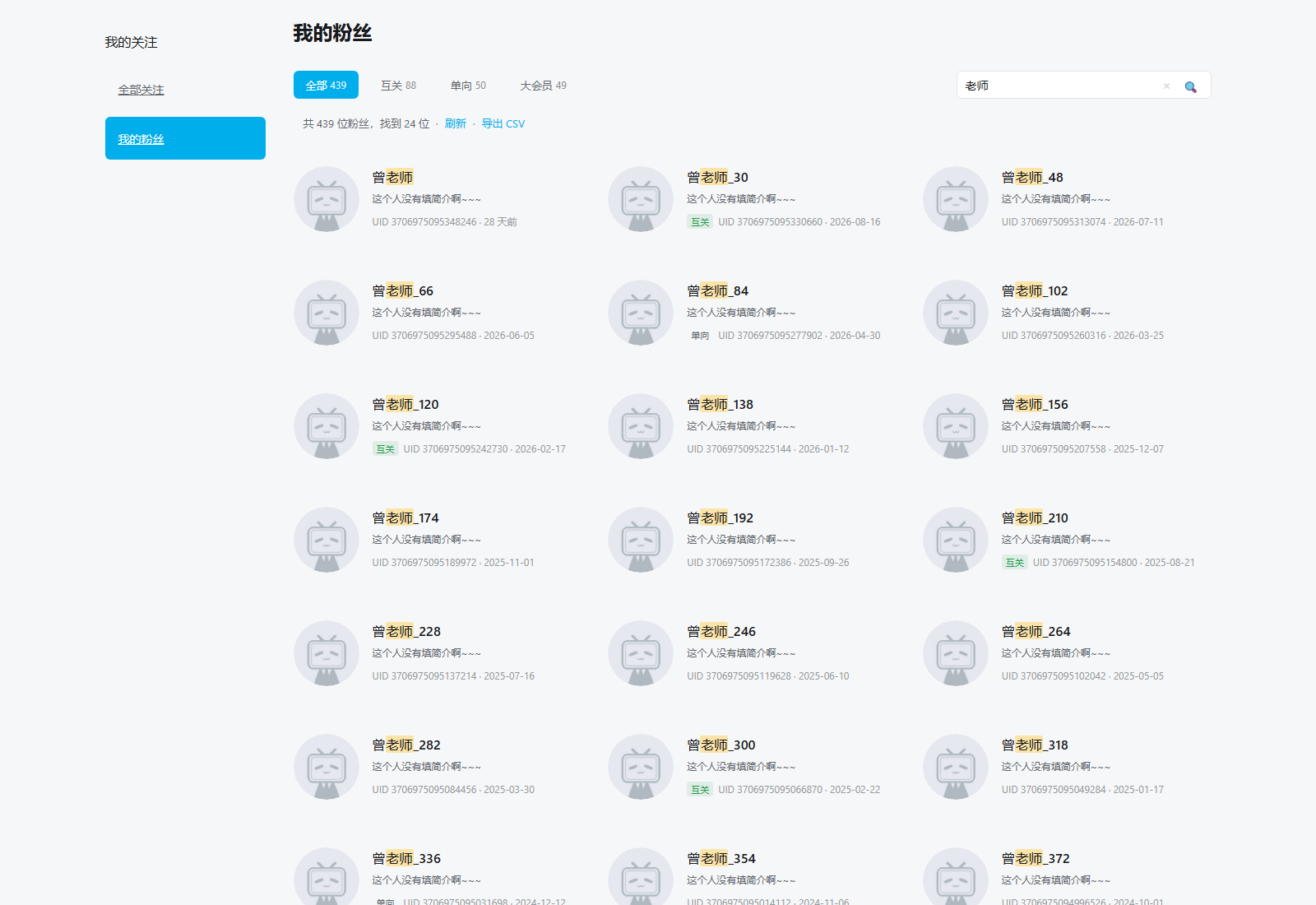Click the 互关 badge on 曾老师_210
The width and height of the screenshot is (1316, 905).
(1015, 563)
